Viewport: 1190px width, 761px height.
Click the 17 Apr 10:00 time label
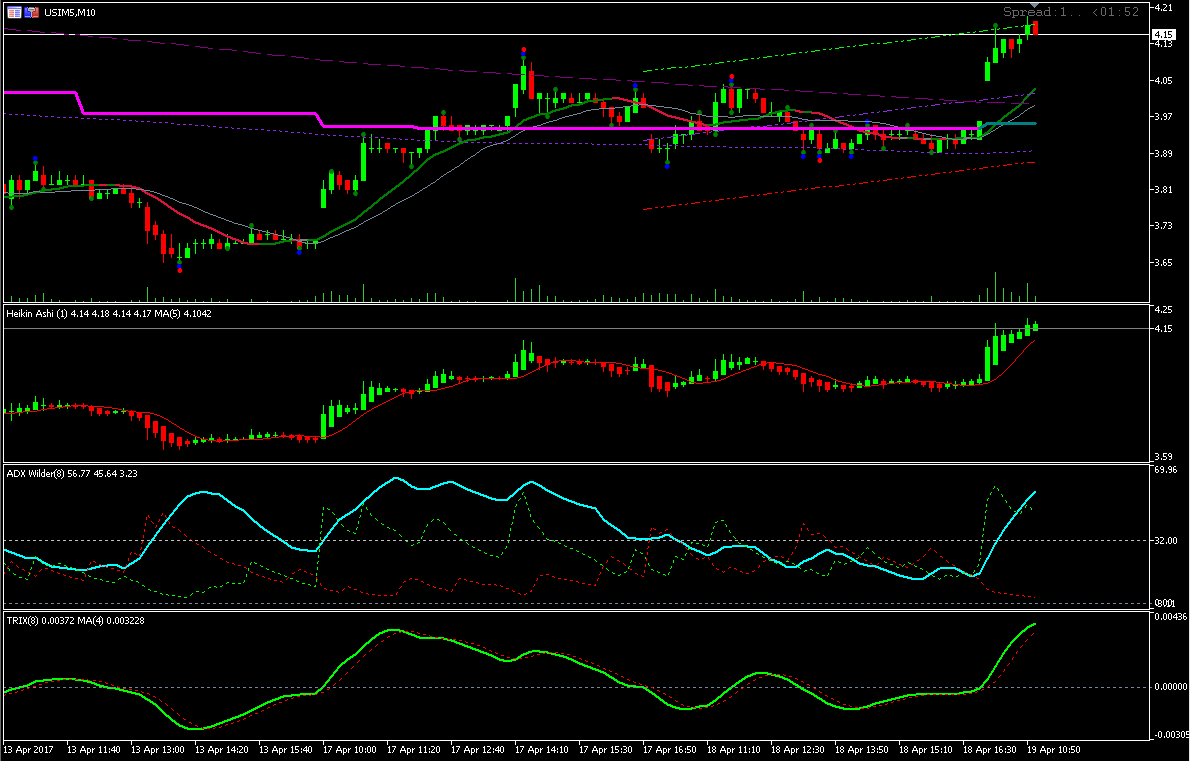pyautogui.click(x=349, y=750)
